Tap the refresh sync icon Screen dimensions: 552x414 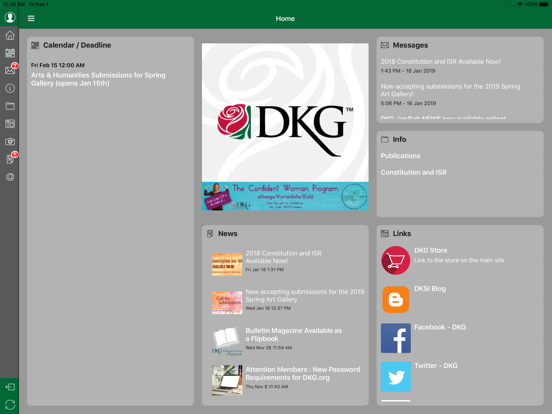click(10, 405)
